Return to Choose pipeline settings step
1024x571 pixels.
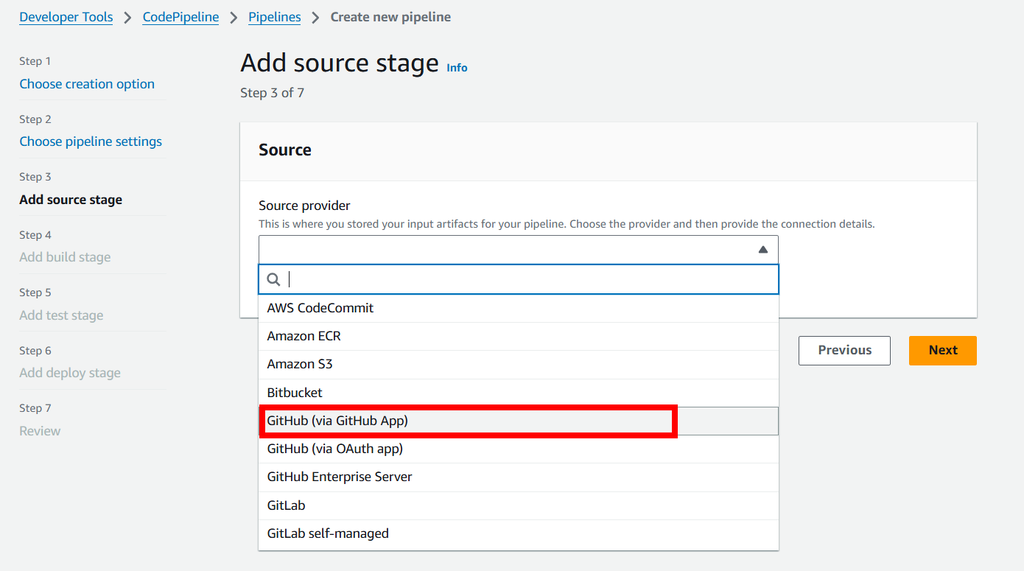pyautogui.click(x=91, y=141)
